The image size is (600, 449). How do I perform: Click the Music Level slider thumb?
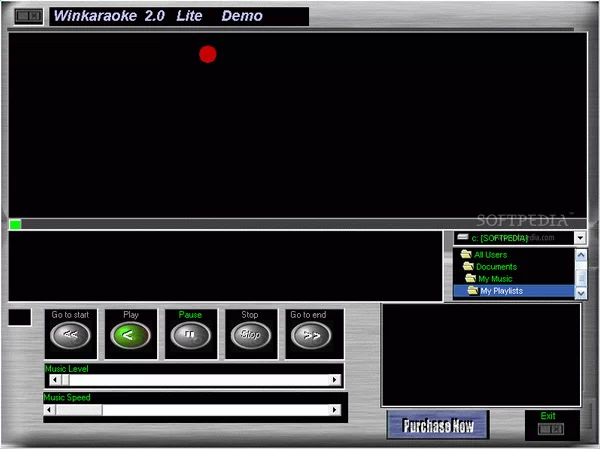(x=65, y=380)
